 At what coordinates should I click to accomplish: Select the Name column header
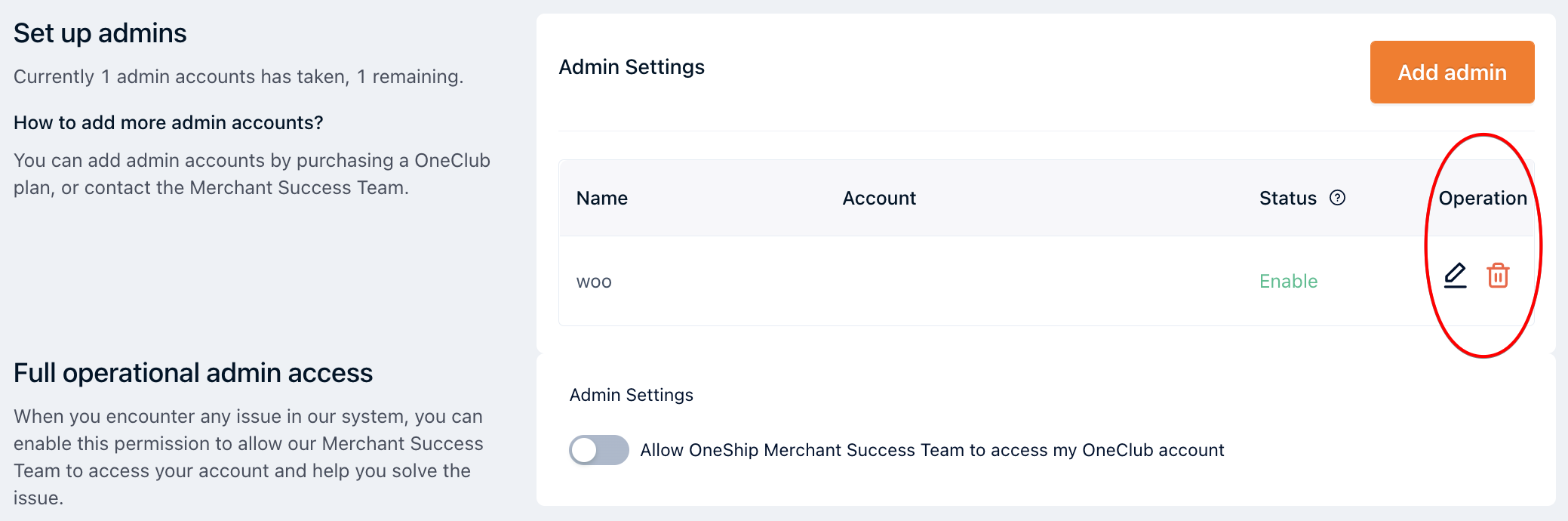click(x=602, y=198)
